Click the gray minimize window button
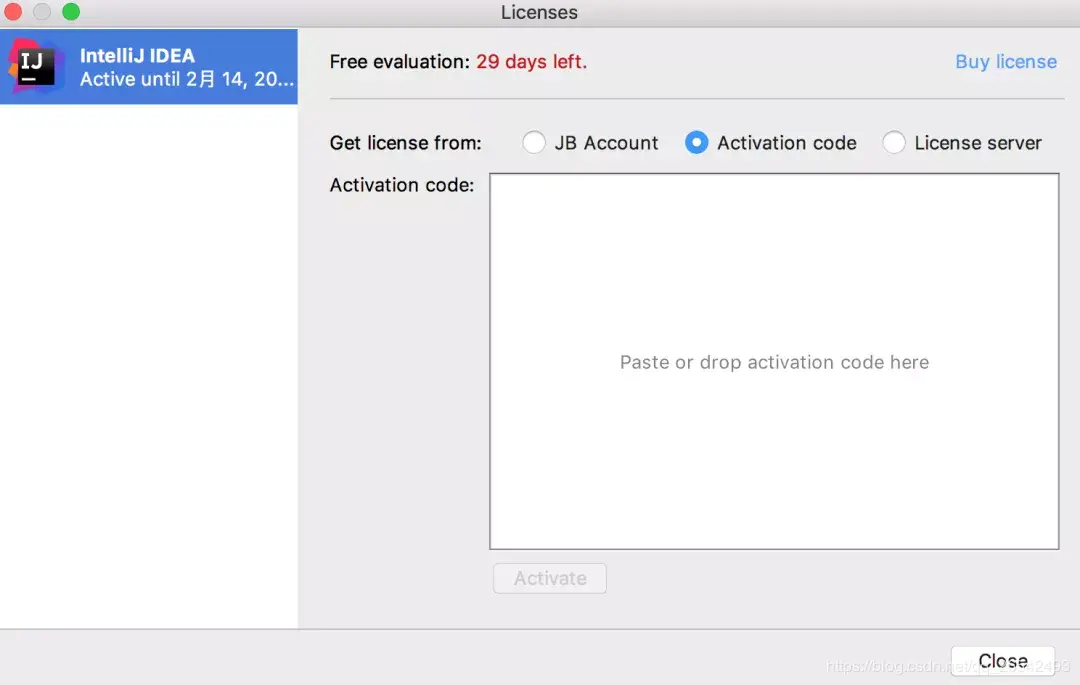 42,12
